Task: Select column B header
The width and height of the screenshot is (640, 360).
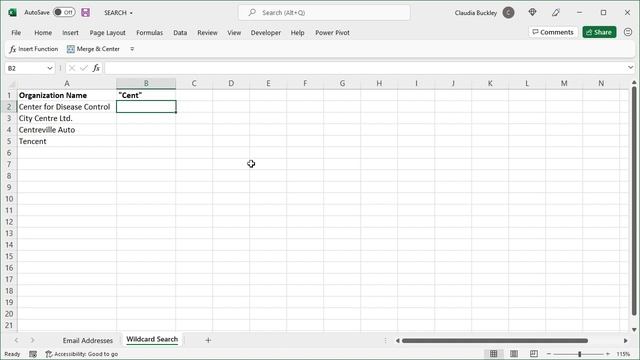Action: click(x=146, y=84)
